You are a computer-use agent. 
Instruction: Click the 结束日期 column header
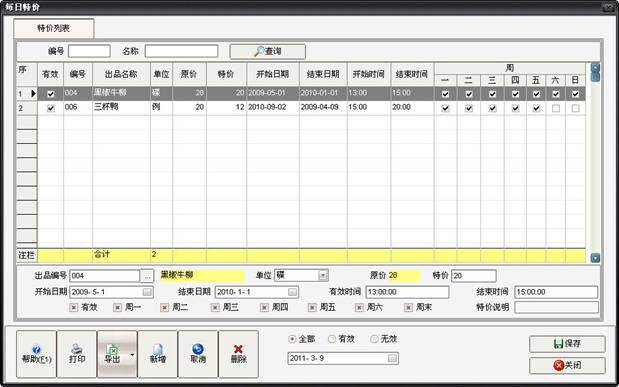coord(323,74)
